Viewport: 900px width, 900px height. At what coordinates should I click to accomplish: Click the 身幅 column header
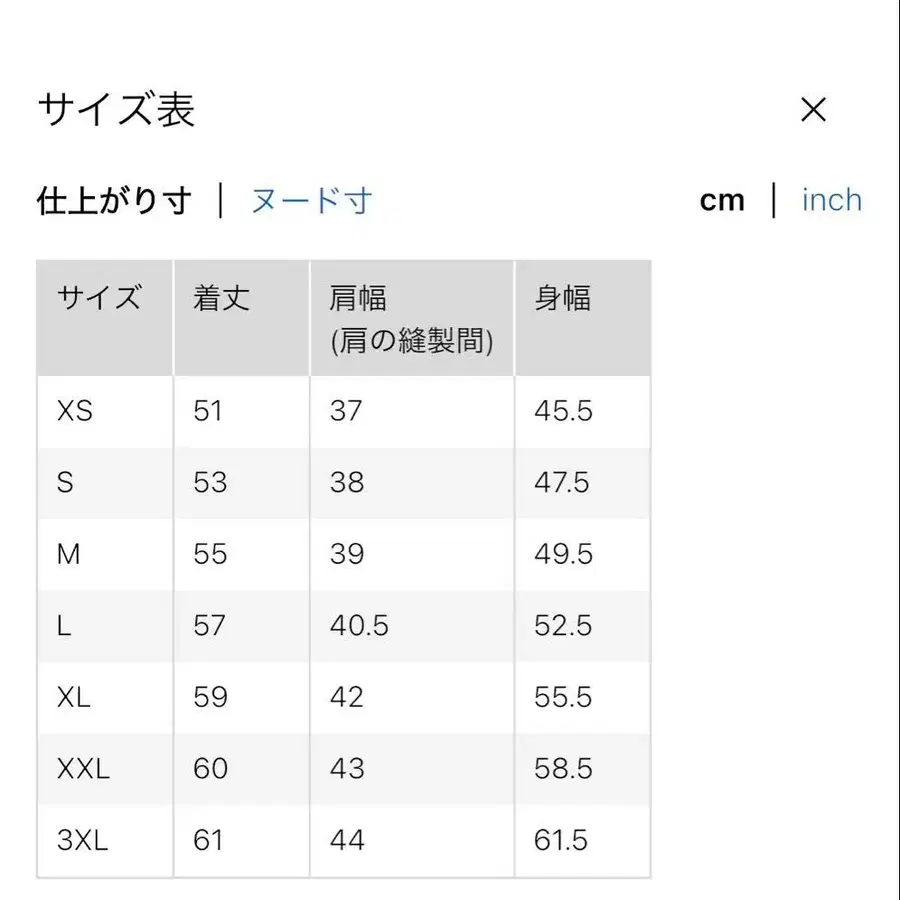point(563,297)
